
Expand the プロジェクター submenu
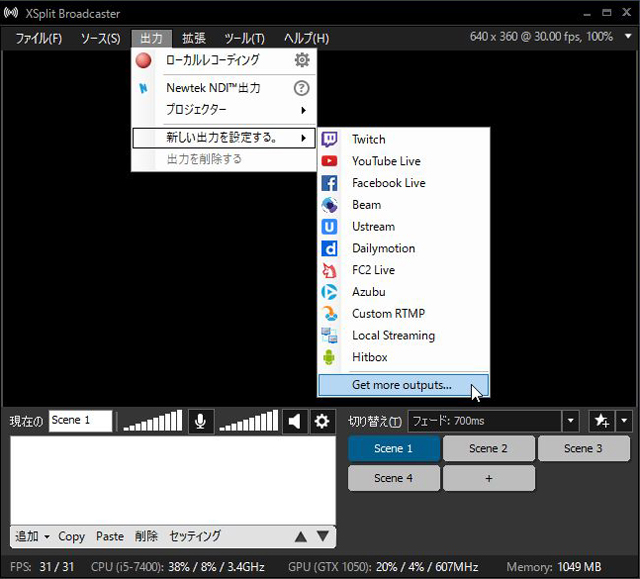tap(224, 110)
